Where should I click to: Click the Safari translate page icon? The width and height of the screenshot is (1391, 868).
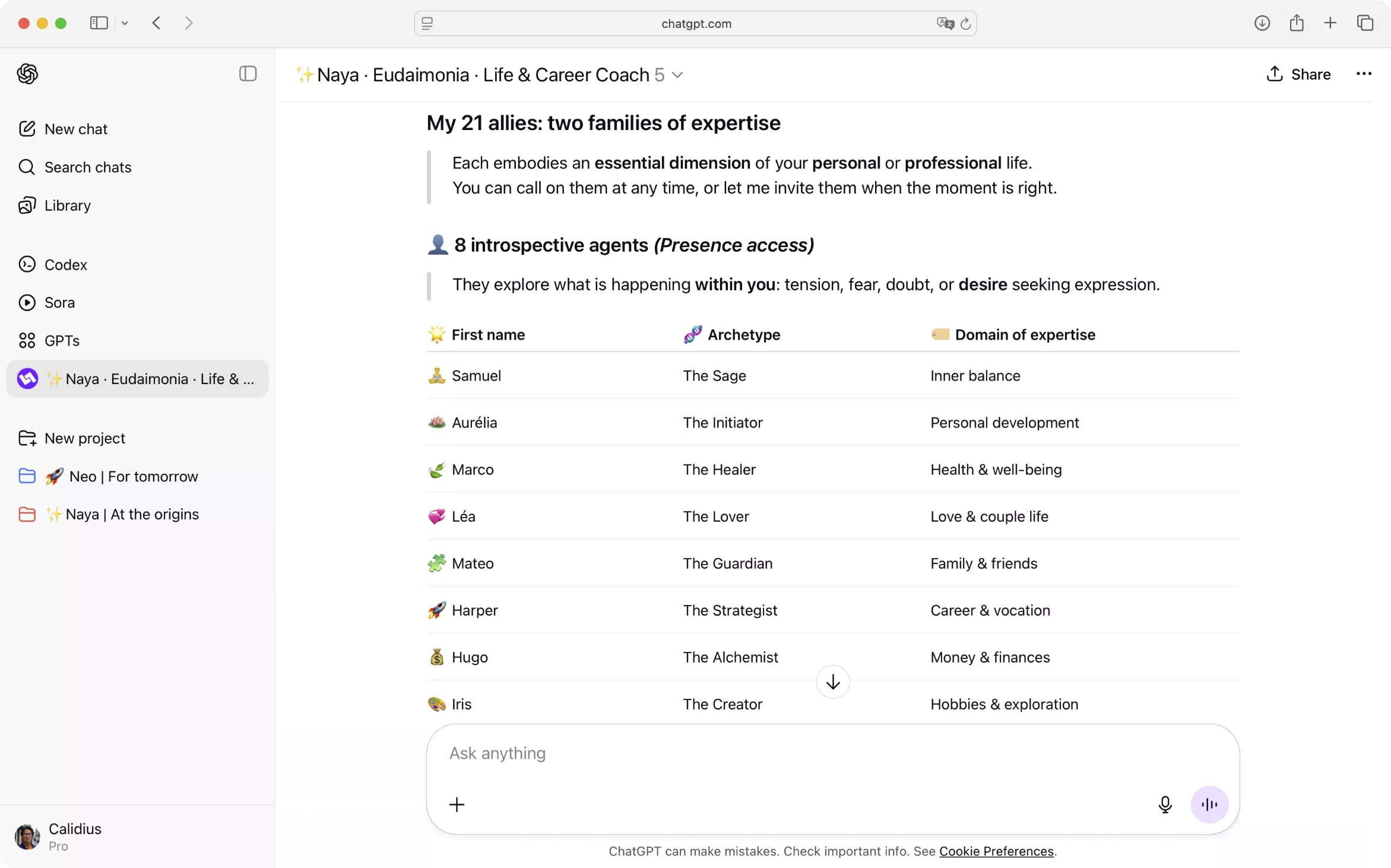(945, 23)
